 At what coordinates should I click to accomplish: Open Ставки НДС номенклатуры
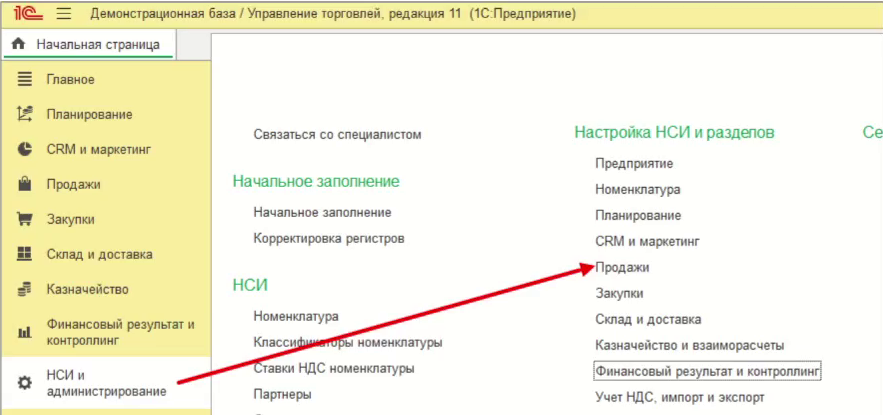pos(334,368)
